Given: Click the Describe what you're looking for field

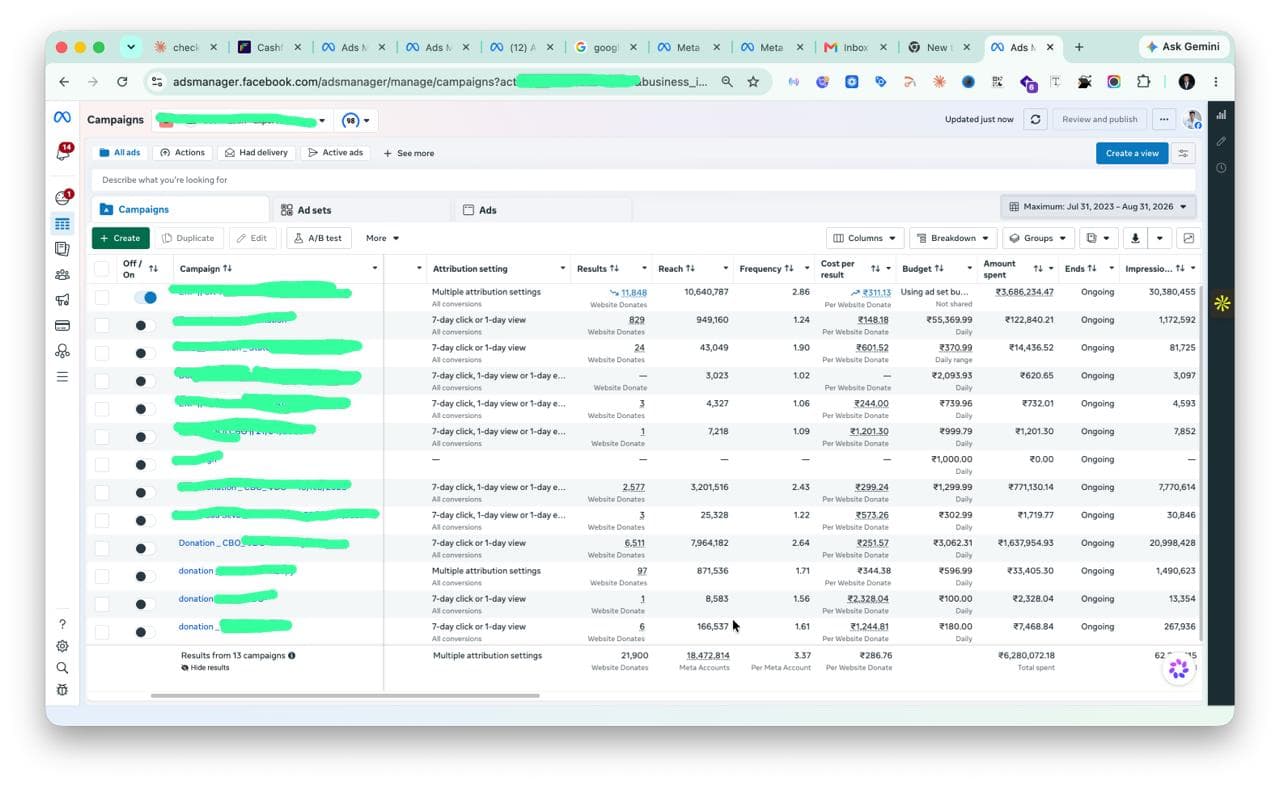Looking at the screenshot, I should 643,180.
